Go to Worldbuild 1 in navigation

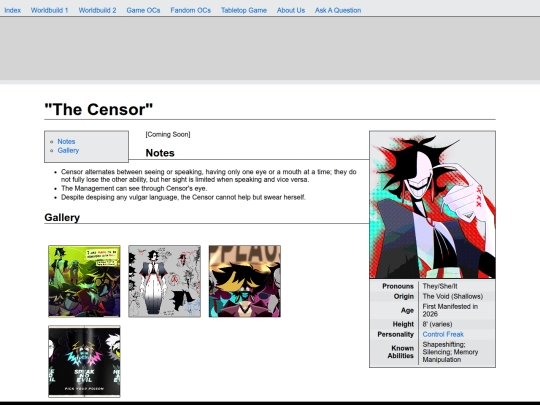point(50,10)
